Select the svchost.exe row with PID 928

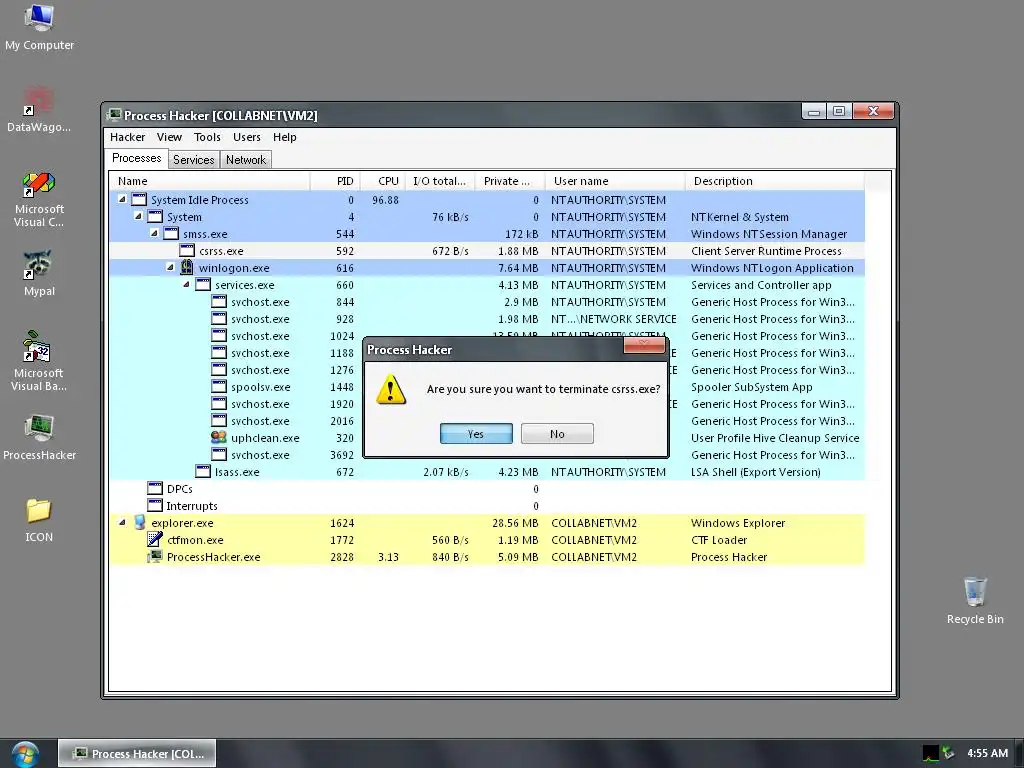[487, 319]
